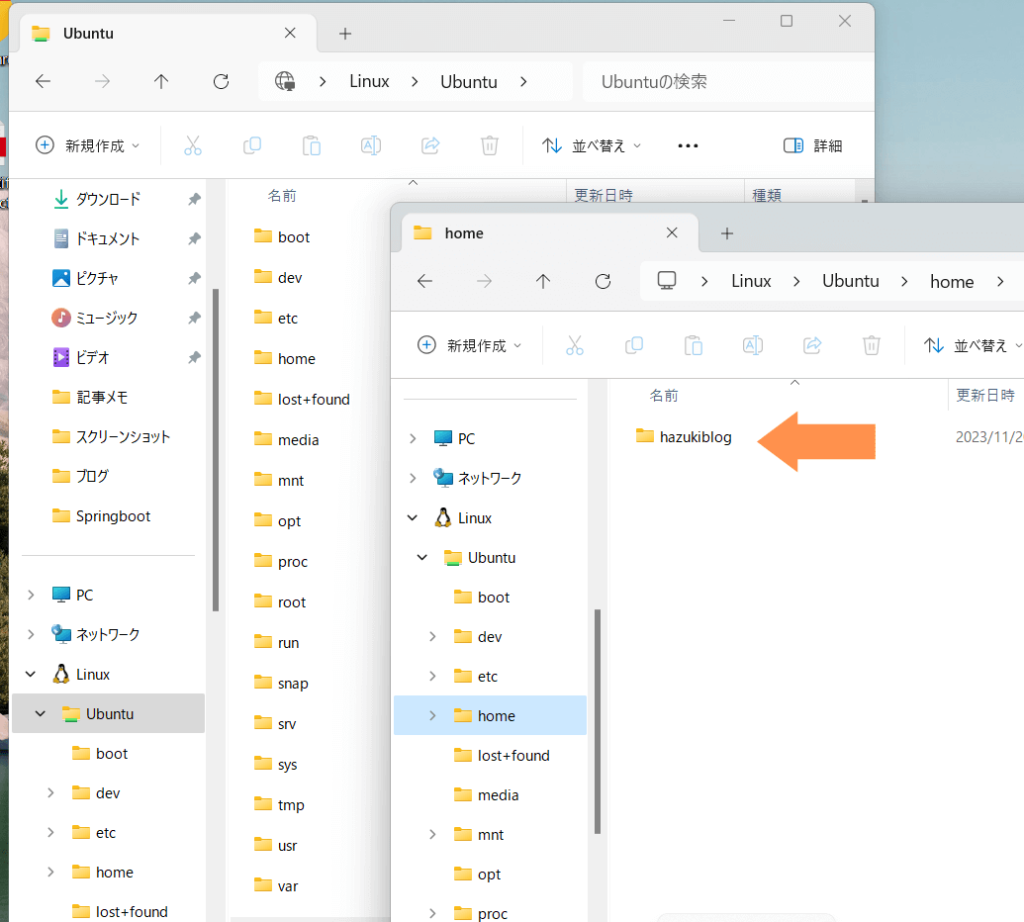Click Copy icon in Ubuntu window toolbar
The width and height of the screenshot is (1024, 922).
tap(252, 146)
